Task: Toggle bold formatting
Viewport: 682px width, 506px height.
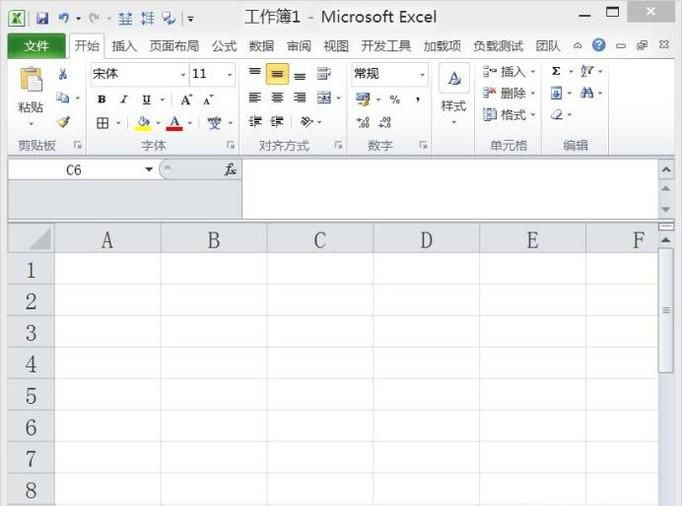Action: click(x=102, y=99)
